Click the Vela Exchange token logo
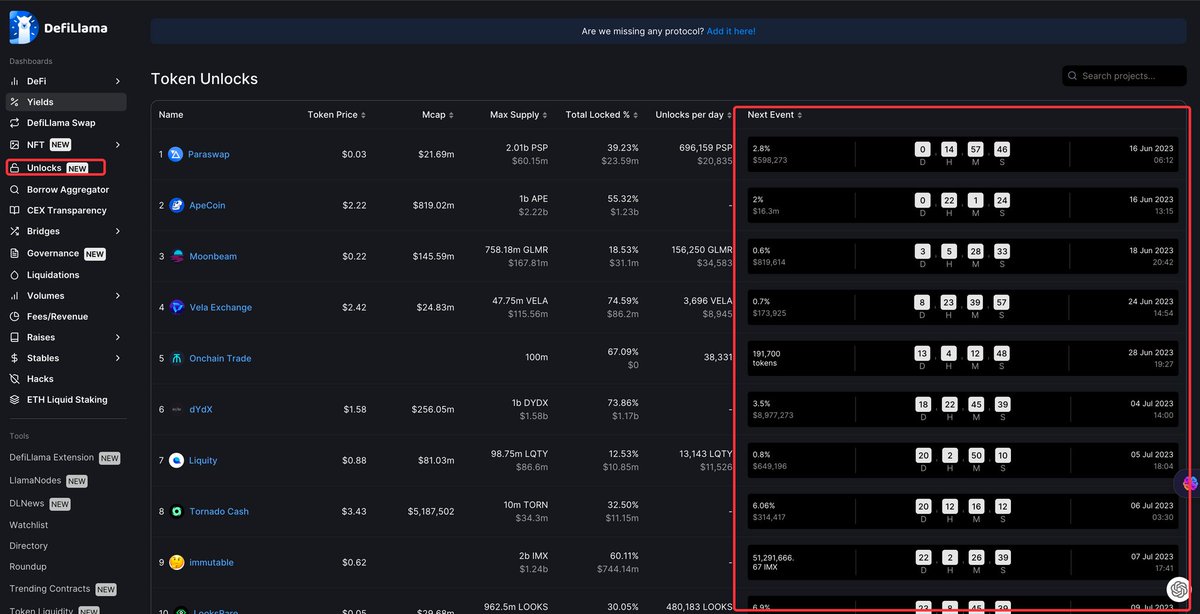The image size is (1200, 614). pyautogui.click(x=176, y=307)
